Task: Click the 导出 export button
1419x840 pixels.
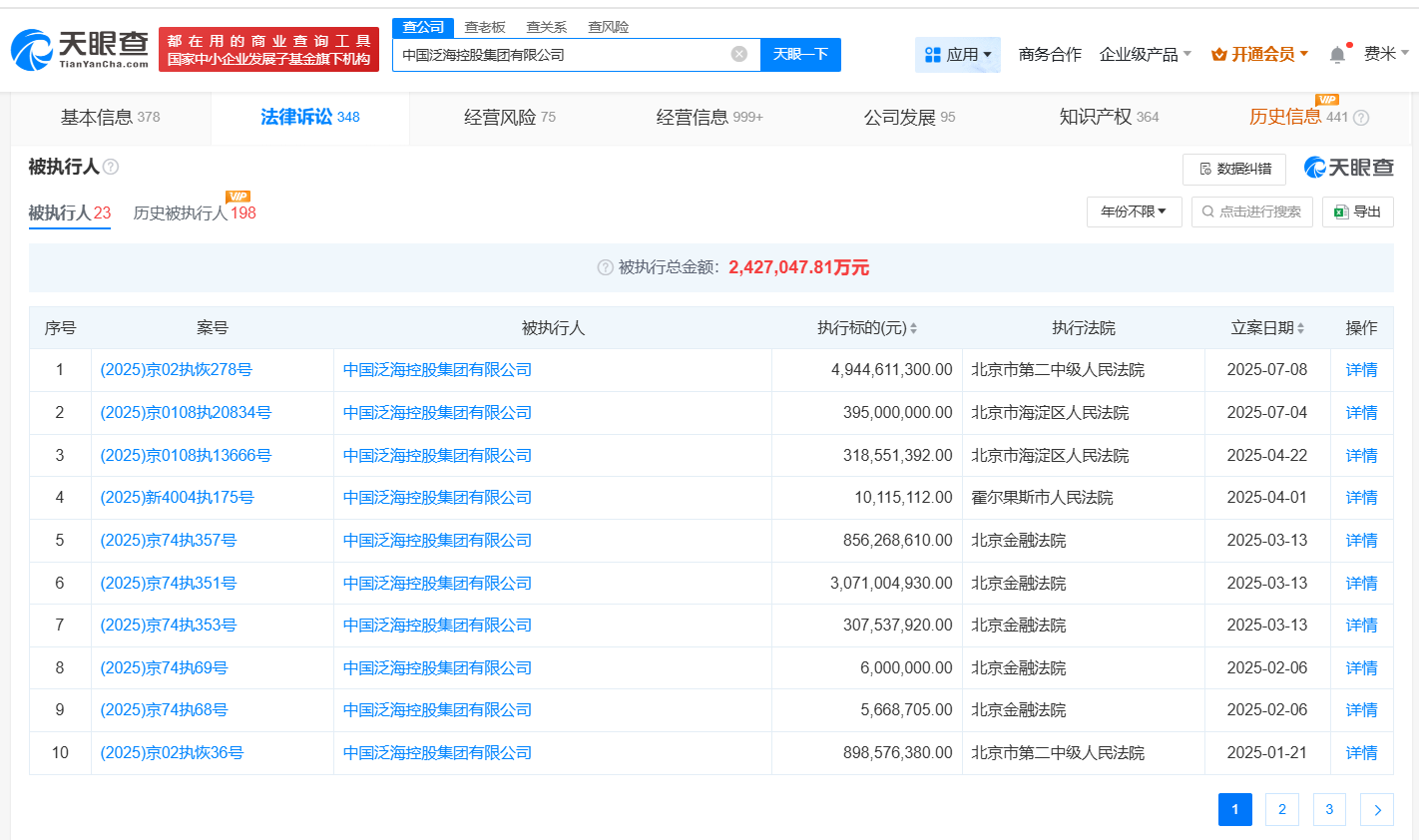Action: tap(1357, 211)
